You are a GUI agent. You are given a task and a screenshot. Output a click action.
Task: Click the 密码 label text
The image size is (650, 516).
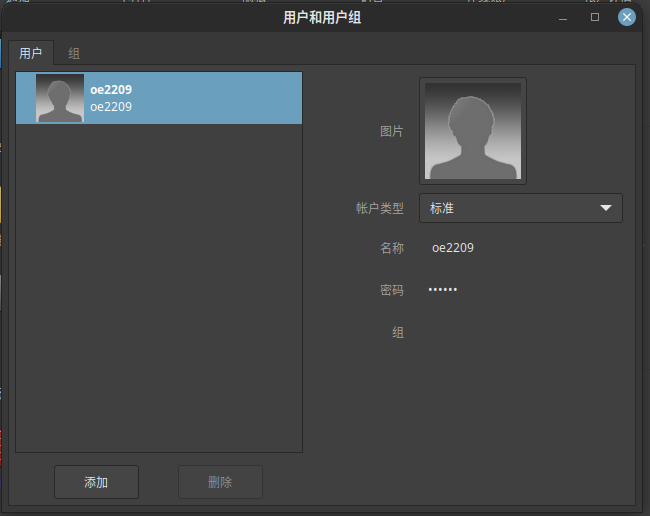point(392,290)
